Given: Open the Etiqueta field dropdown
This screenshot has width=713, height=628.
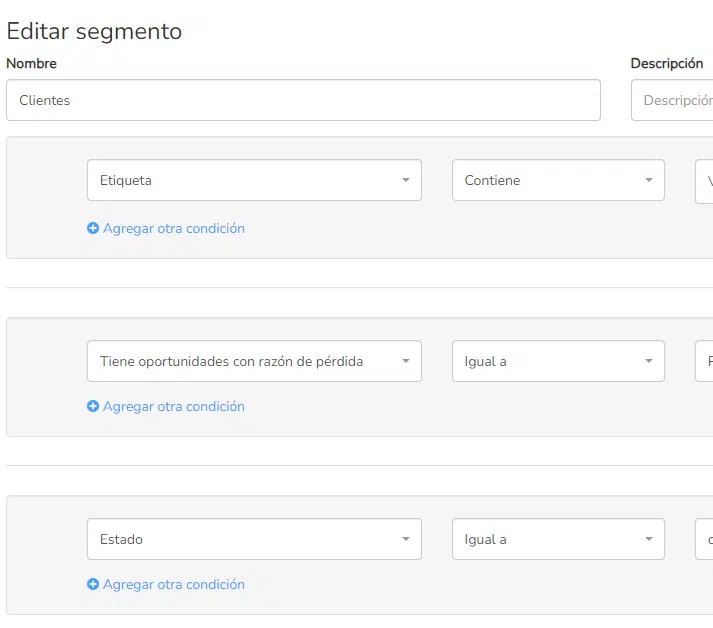Looking at the screenshot, I should [254, 180].
